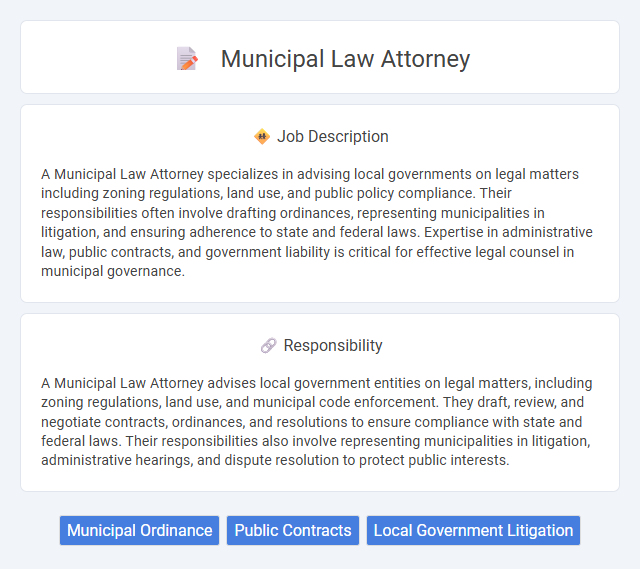The width and height of the screenshot is (640, 569).
Task: Open the Municipal Ordinance tag
Action: tap(140, 531)
